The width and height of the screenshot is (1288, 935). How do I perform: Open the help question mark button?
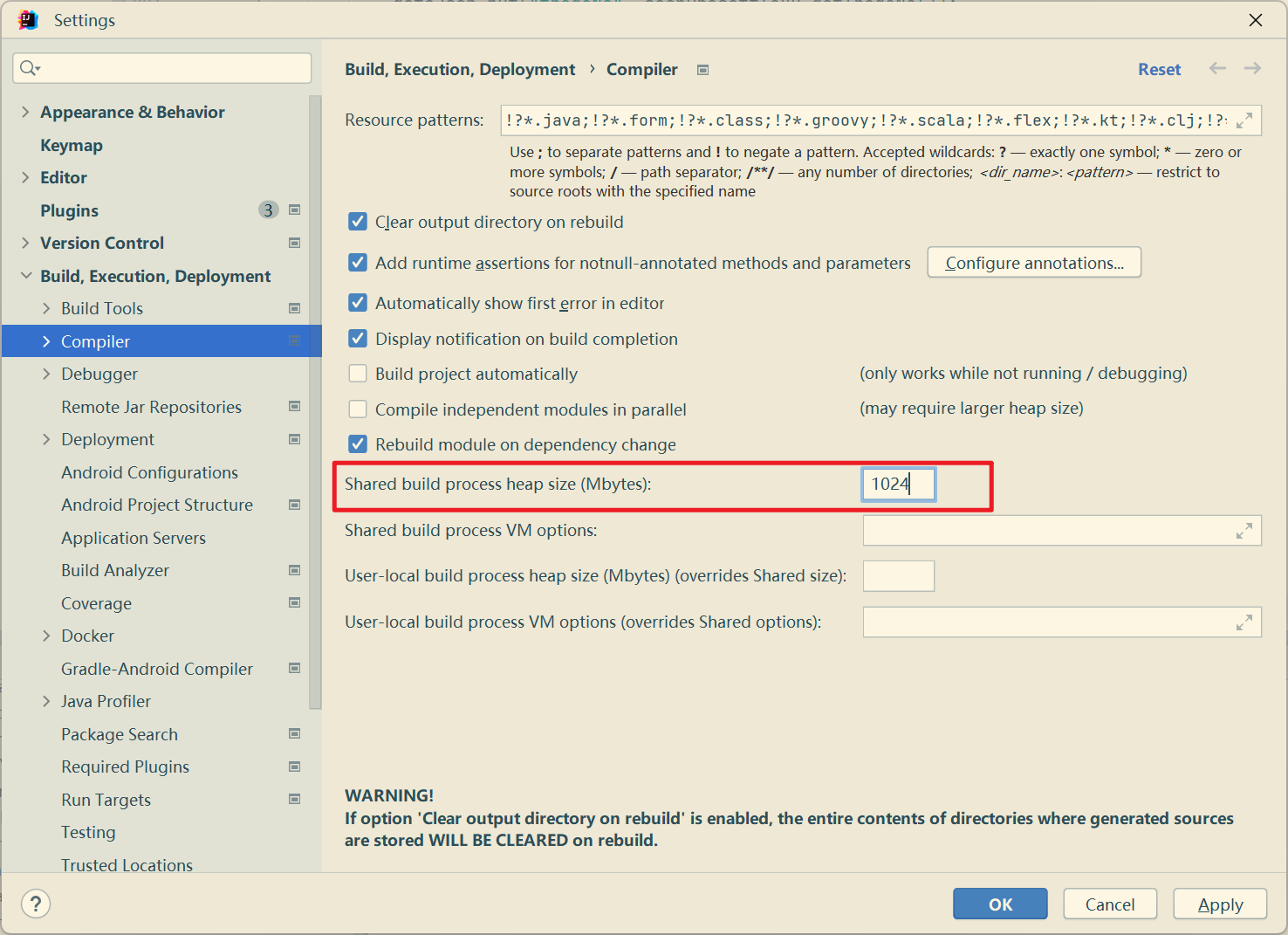[x=36, y=904]
